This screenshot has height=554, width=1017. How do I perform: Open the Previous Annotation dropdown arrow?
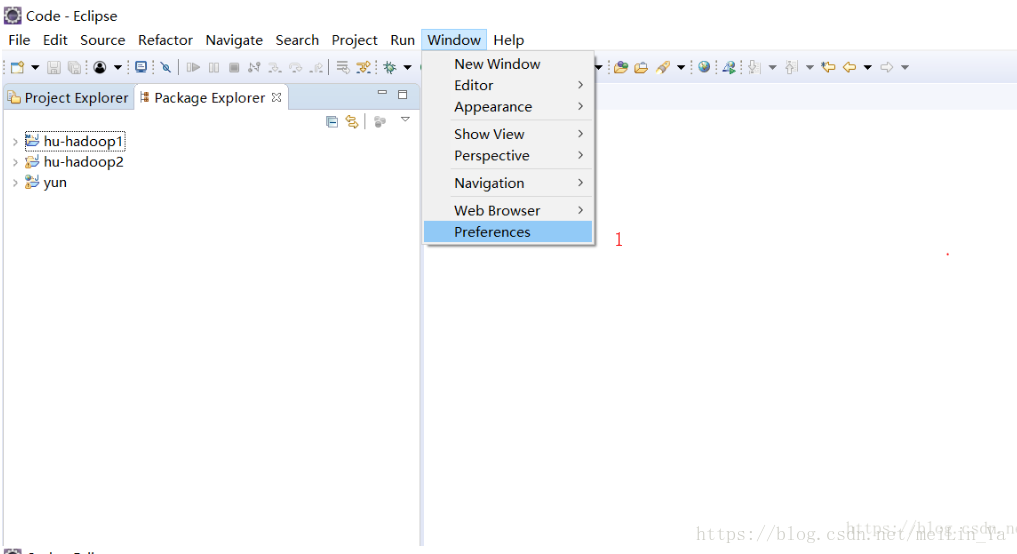coord(809,67)
